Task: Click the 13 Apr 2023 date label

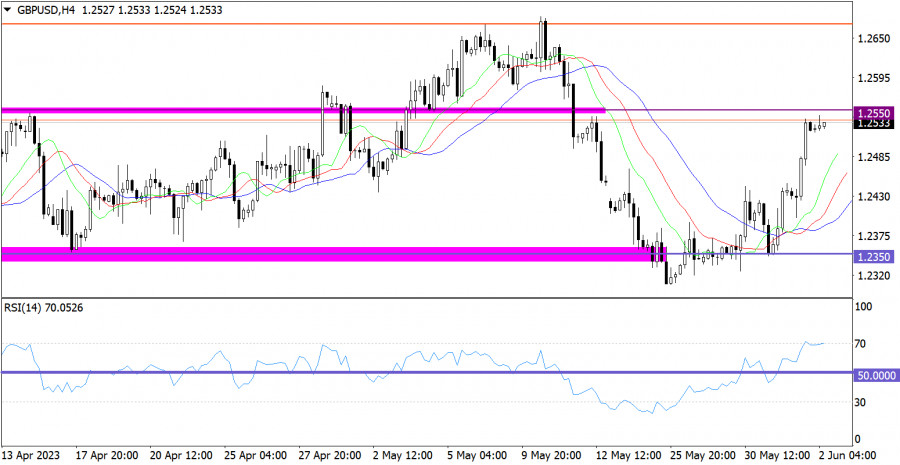Action: pos(32,455)
